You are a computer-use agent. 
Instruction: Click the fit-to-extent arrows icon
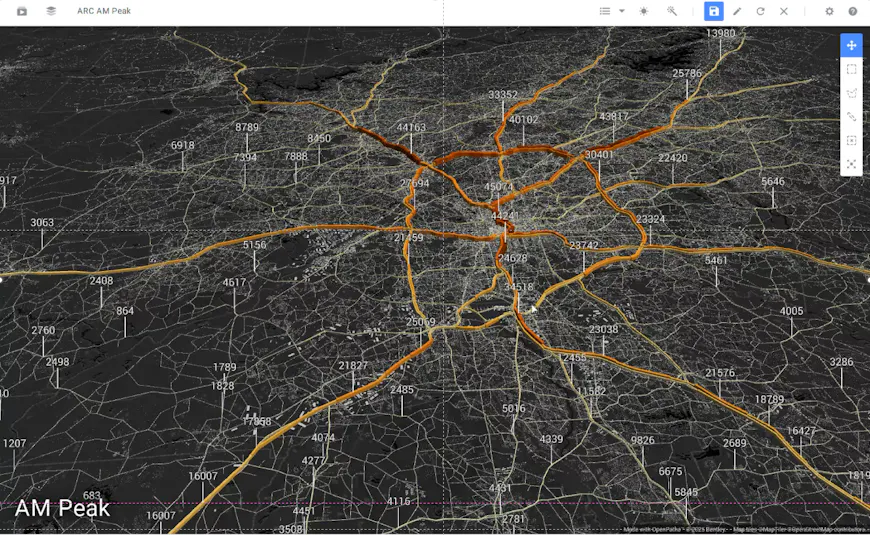pos(851,164)
